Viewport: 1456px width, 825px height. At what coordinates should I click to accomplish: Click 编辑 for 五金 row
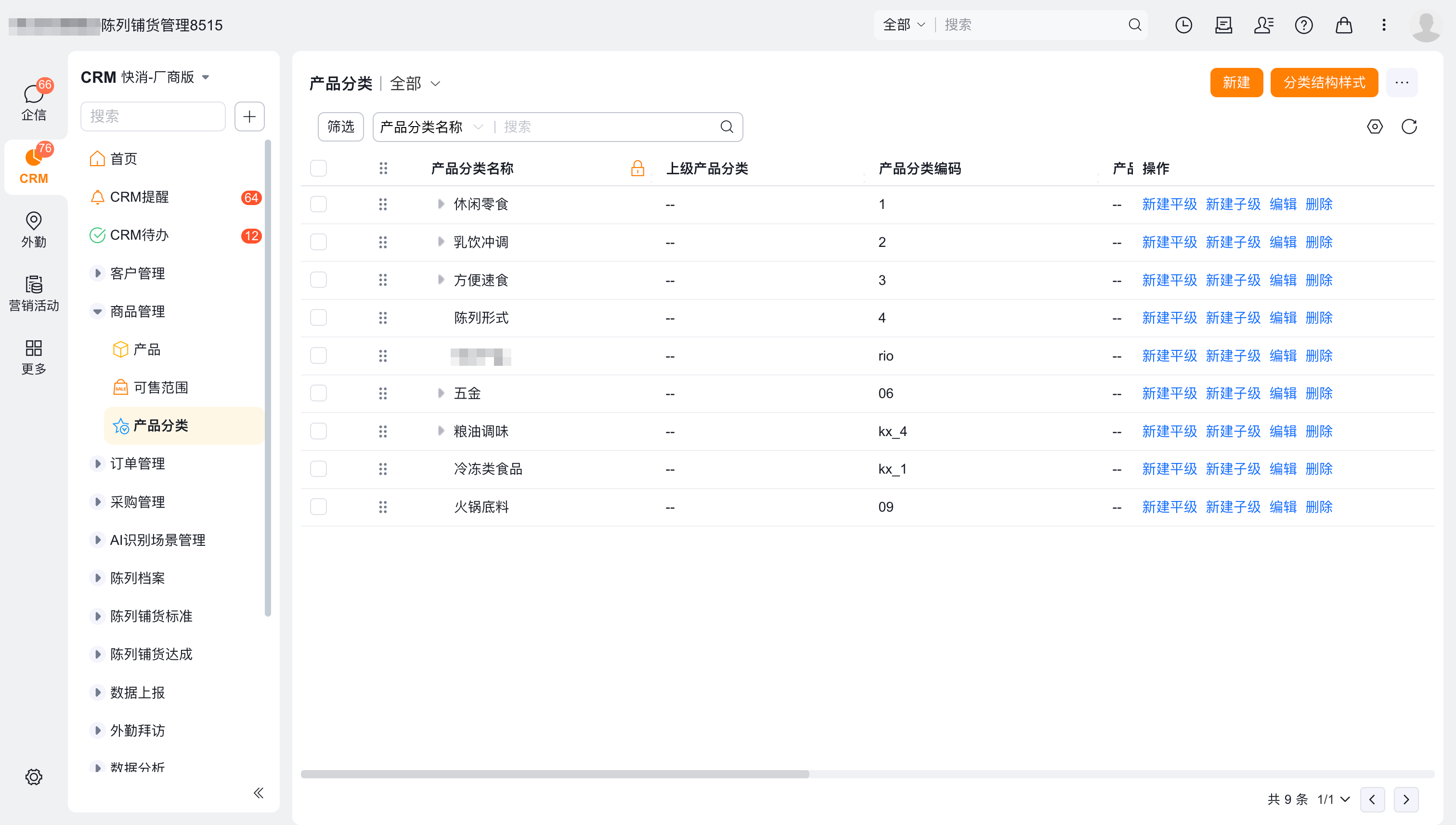[1283, 393]
